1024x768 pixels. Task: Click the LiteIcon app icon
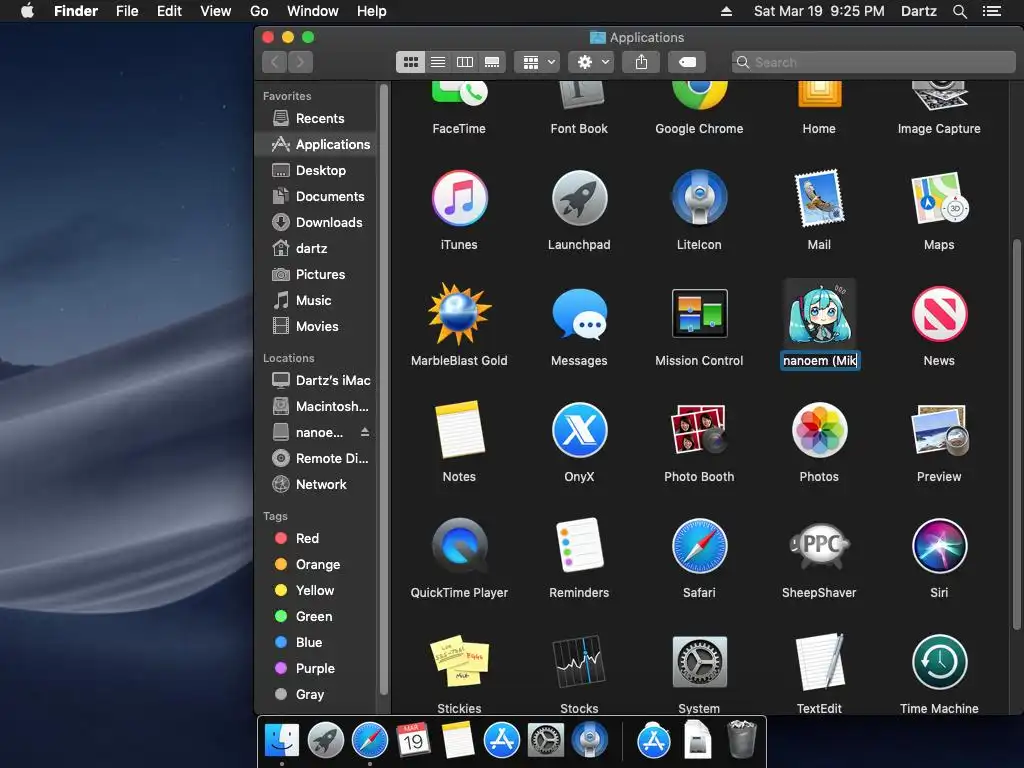[x=699, y=198]
